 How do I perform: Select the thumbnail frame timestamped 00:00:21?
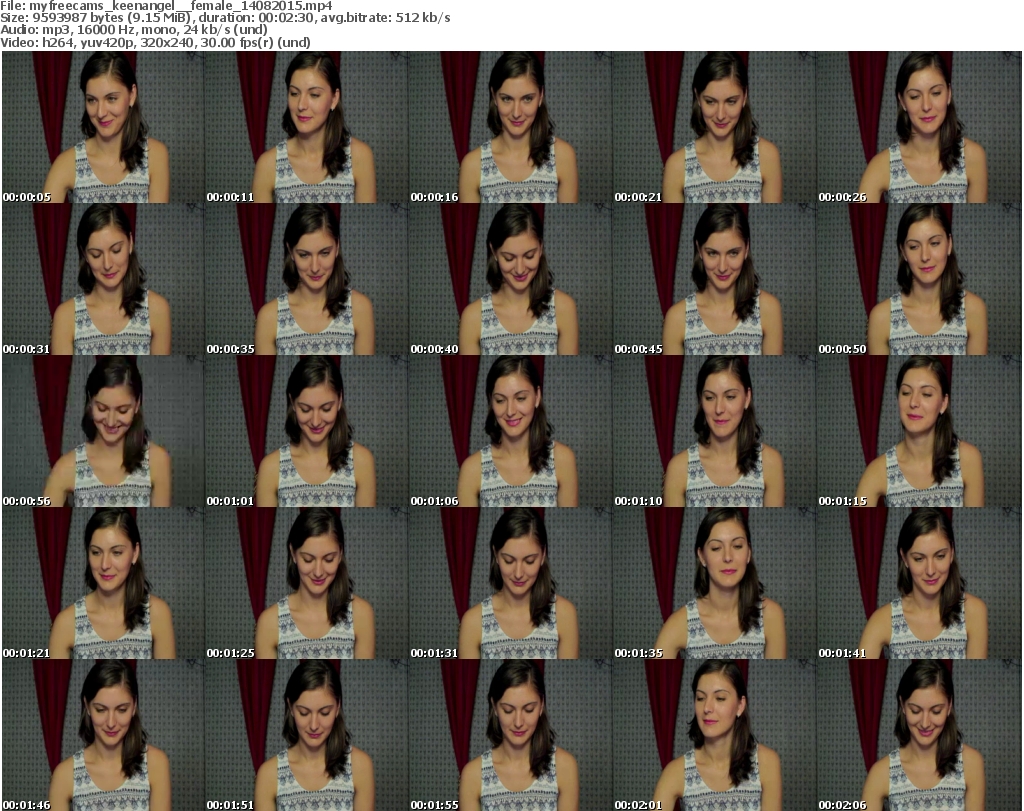714,127
